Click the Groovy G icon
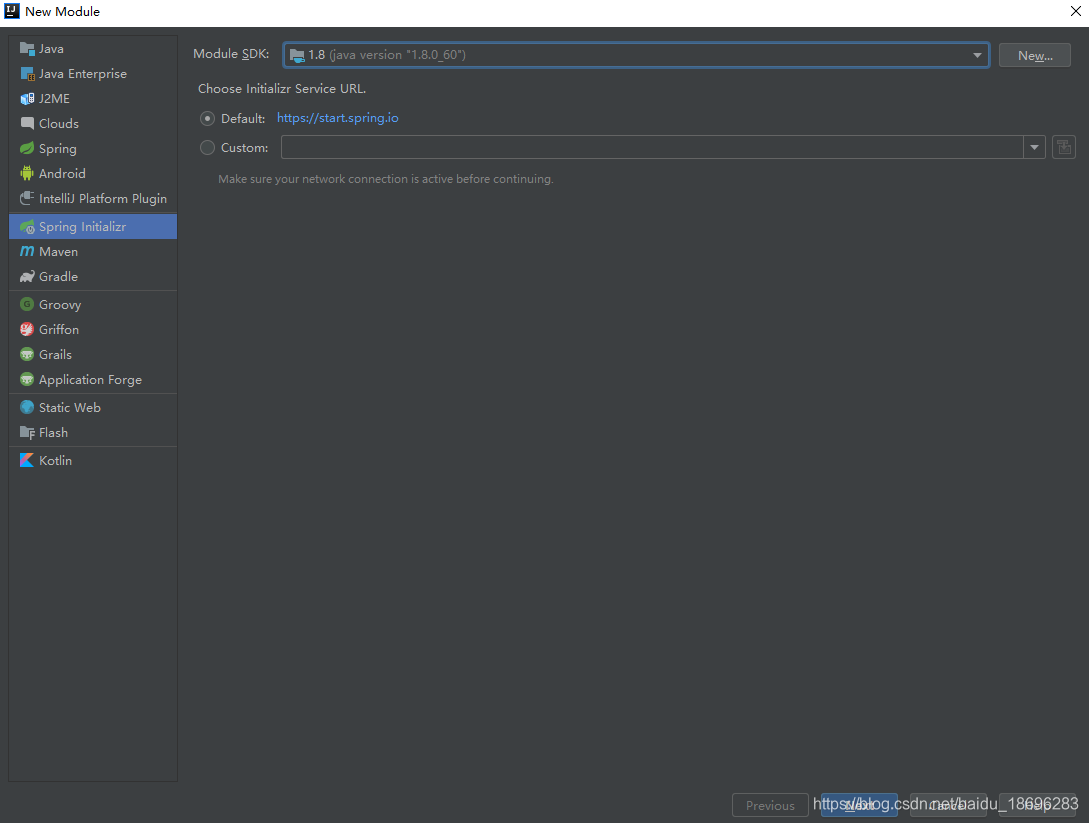Image resolution: width=1089 pixels, height=823 pixels. pyautogui.click(x=27, y=304)
